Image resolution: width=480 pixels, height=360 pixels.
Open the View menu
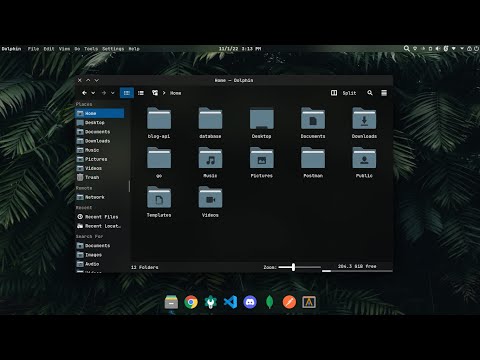point(65,49)
